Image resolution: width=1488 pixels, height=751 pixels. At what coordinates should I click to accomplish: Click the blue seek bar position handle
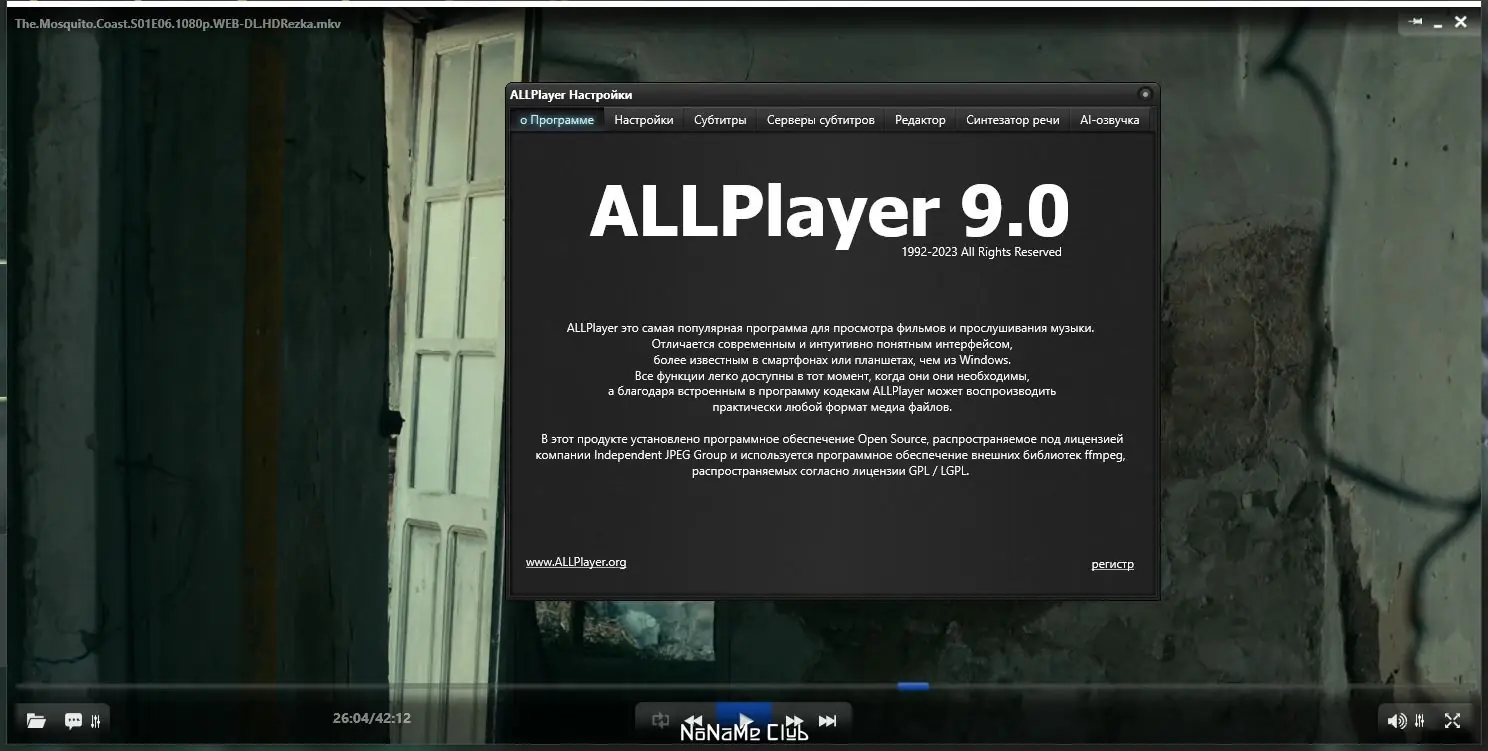(x=913, y=686)
